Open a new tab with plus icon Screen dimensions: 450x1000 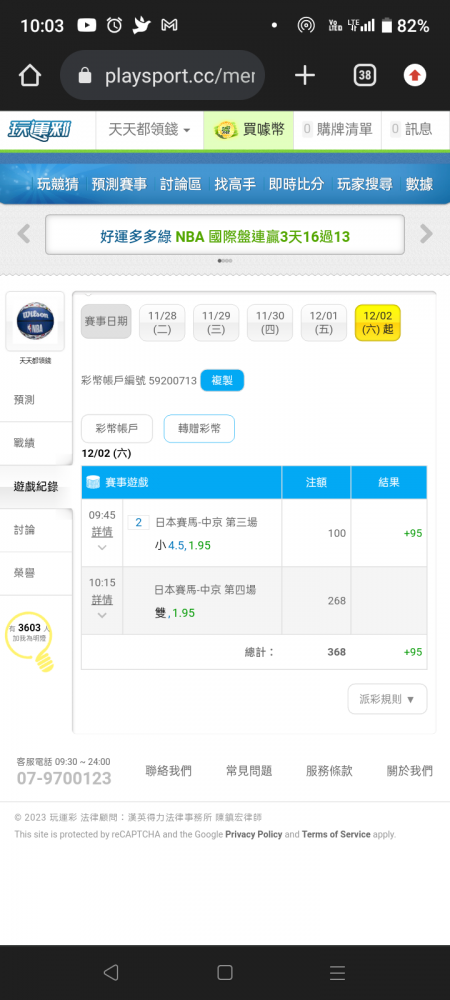coord(305,76)
